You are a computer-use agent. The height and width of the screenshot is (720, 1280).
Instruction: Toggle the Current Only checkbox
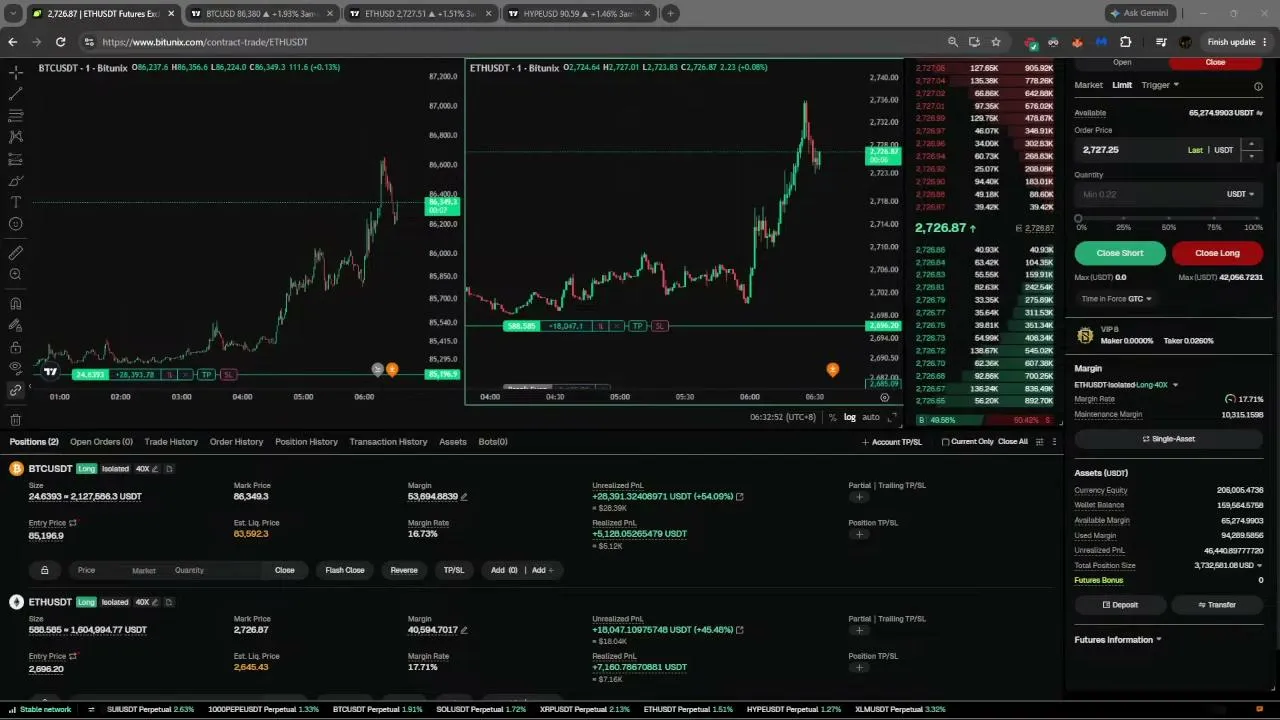pyautogui.click(x=945, y=442)
